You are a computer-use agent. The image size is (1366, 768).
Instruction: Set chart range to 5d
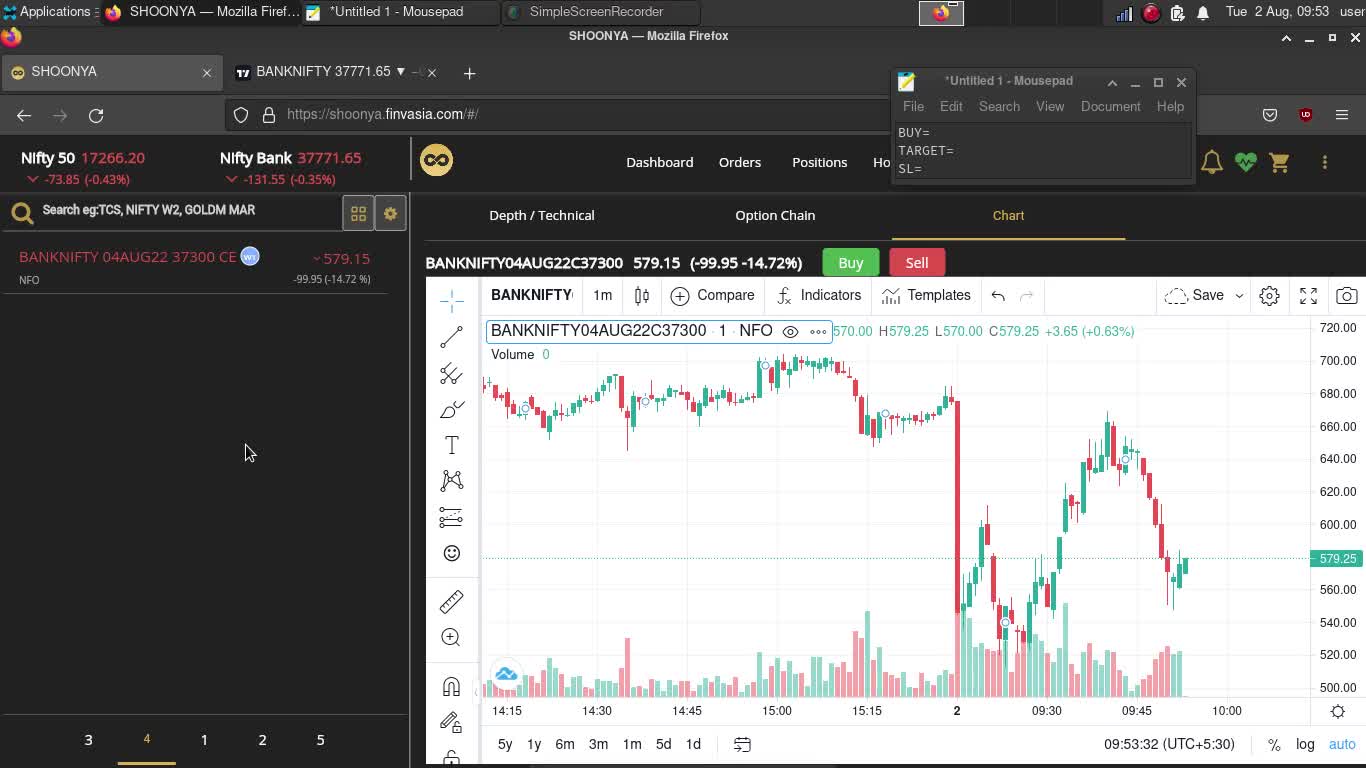tap(663, 744)
